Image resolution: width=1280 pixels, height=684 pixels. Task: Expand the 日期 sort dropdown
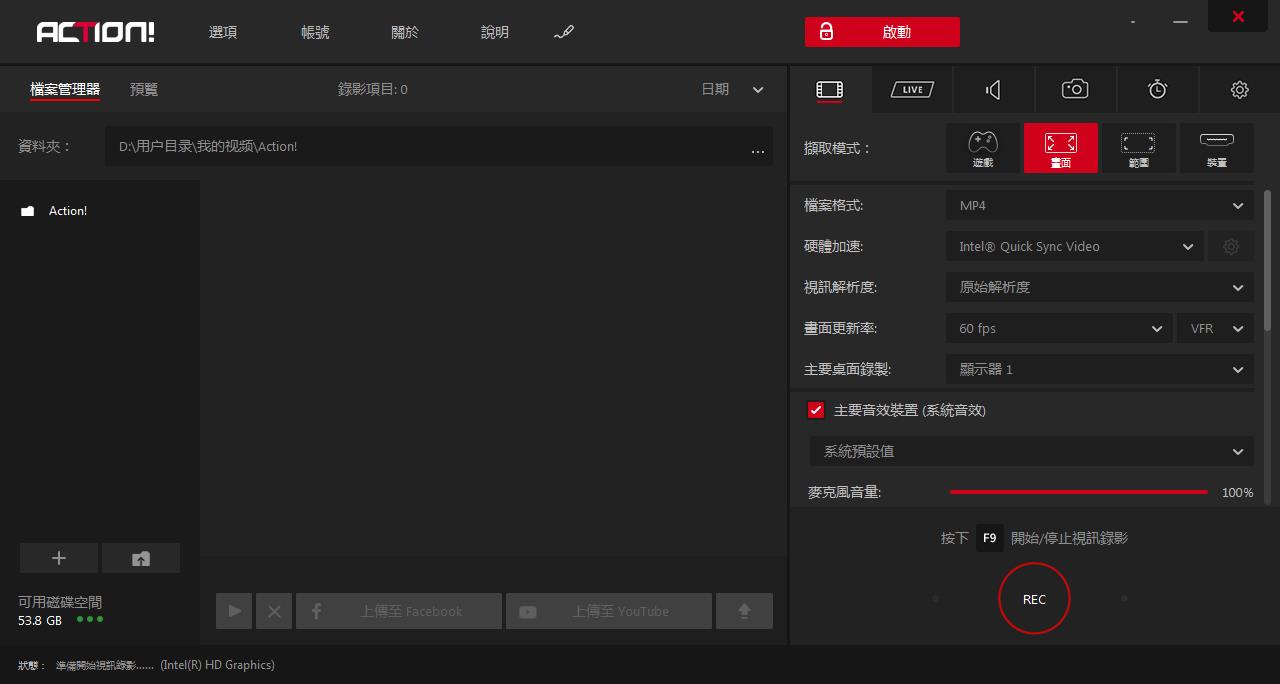click(732, 89)
